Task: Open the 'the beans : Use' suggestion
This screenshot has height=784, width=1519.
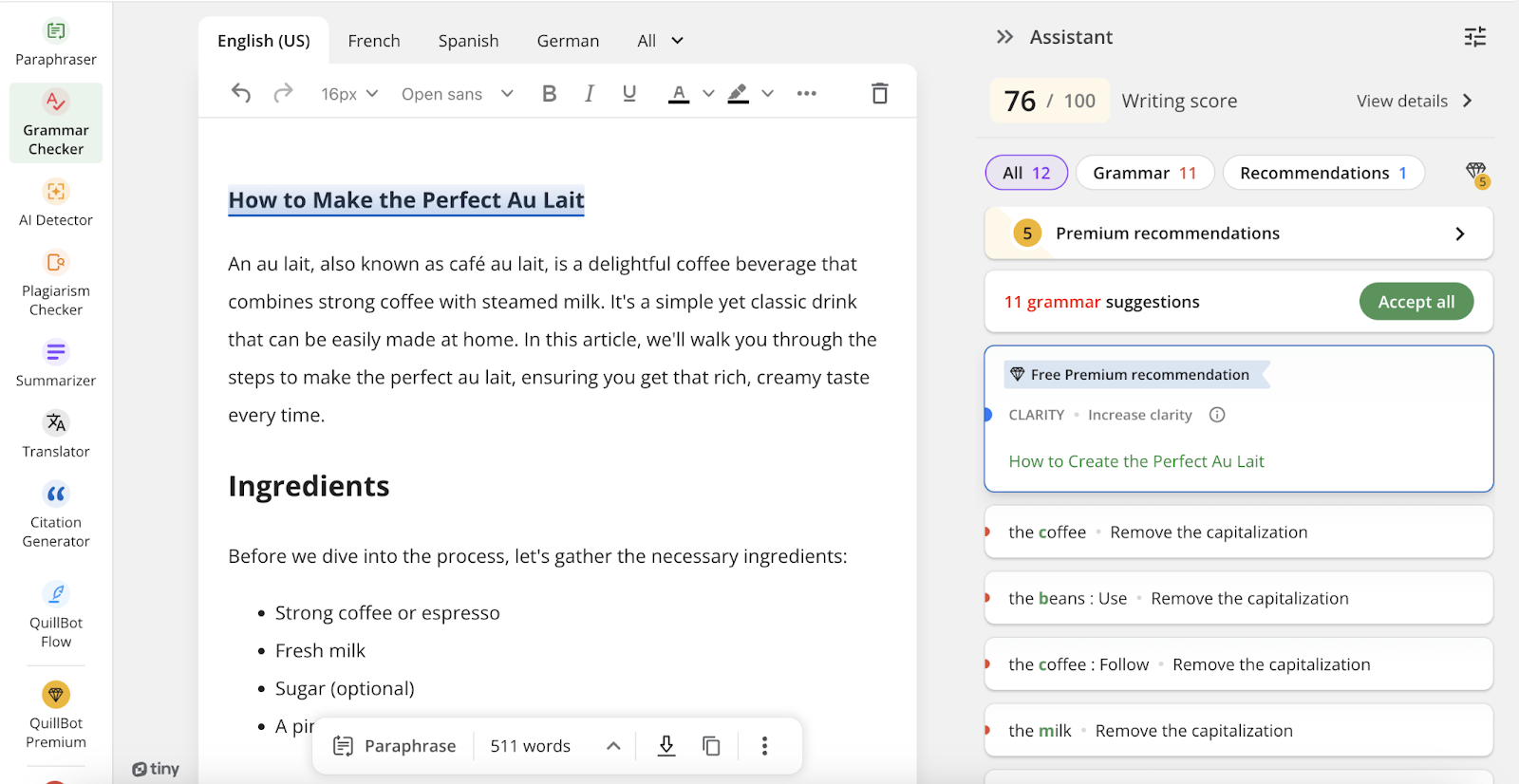Action: (x=1239, y=598)
